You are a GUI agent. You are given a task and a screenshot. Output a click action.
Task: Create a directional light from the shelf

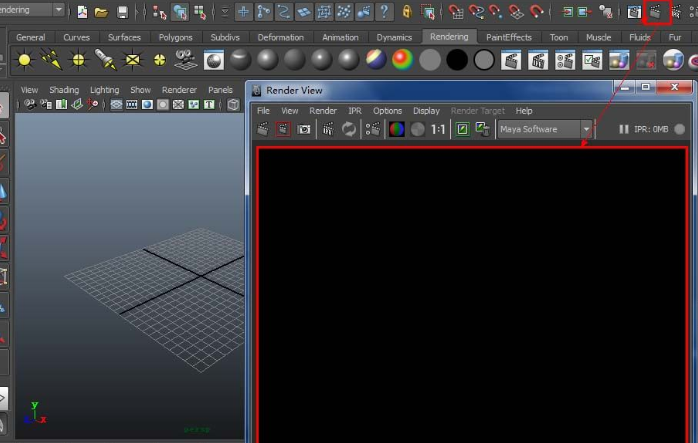pyautogui.click(x=51, y=60)
